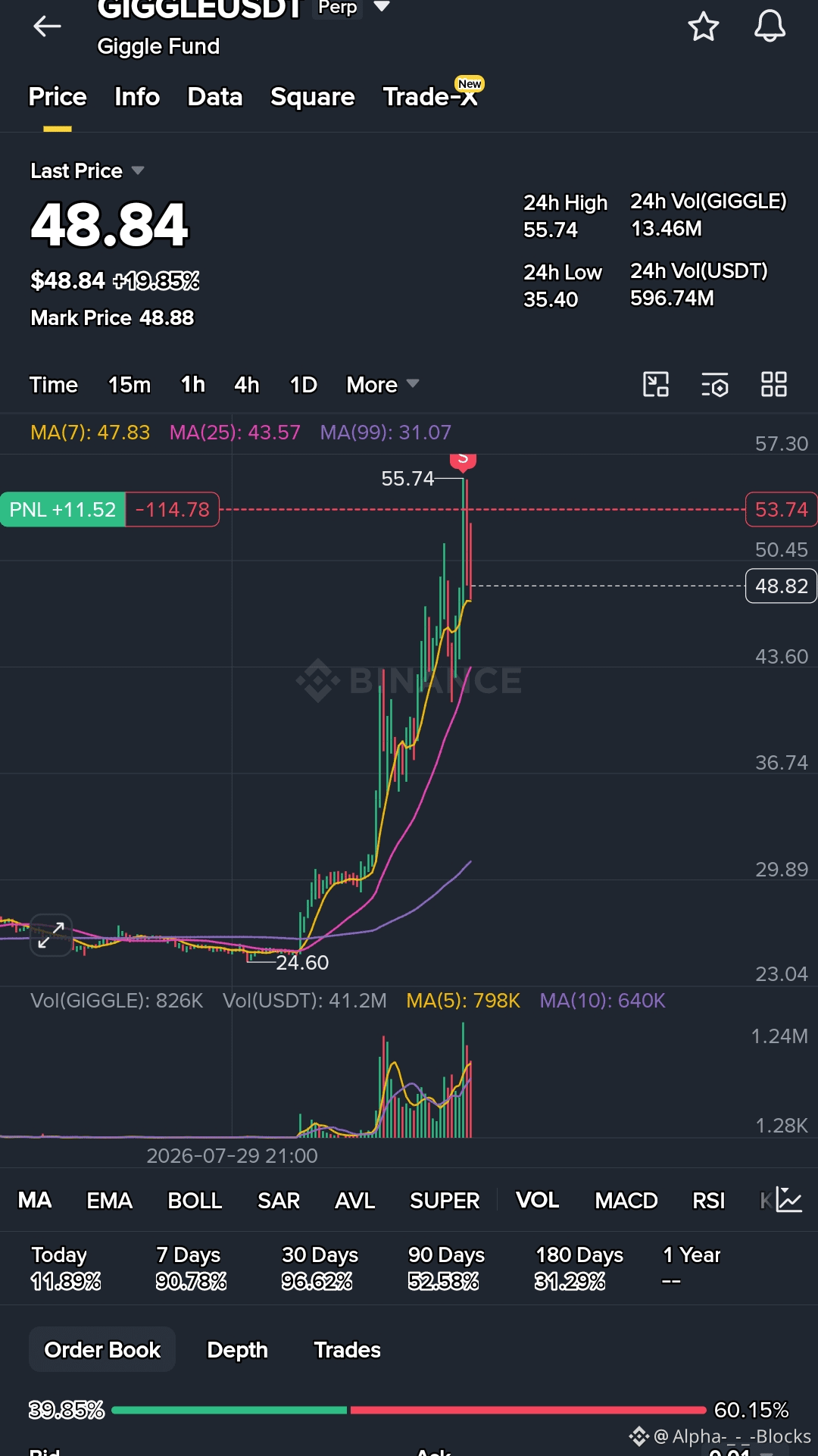The image size is (818, 1456).
Task: Tap the Today 11.89% performance
Action: coord(66,1267)
